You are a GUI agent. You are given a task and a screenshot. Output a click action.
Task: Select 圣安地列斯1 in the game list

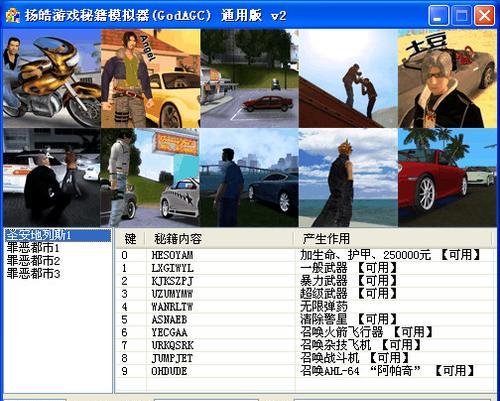[x=58, y=235]
